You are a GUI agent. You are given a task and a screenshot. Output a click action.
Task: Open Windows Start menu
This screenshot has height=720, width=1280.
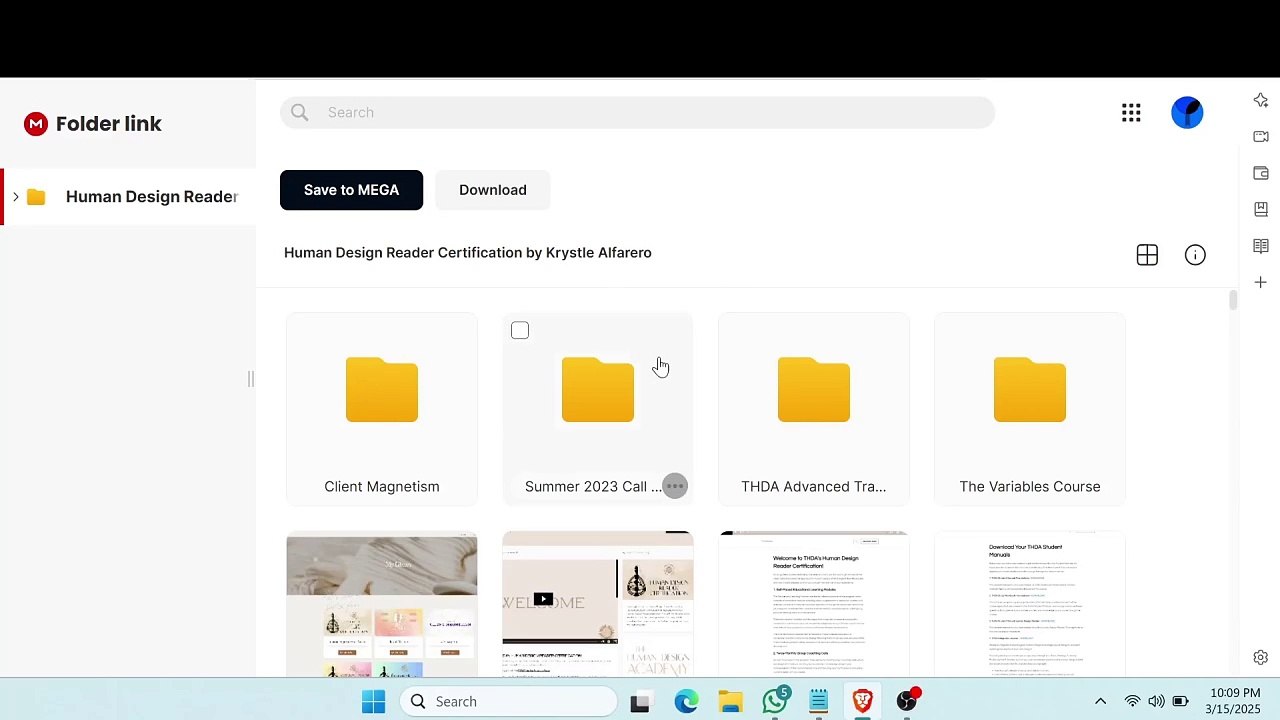point(374,702)
